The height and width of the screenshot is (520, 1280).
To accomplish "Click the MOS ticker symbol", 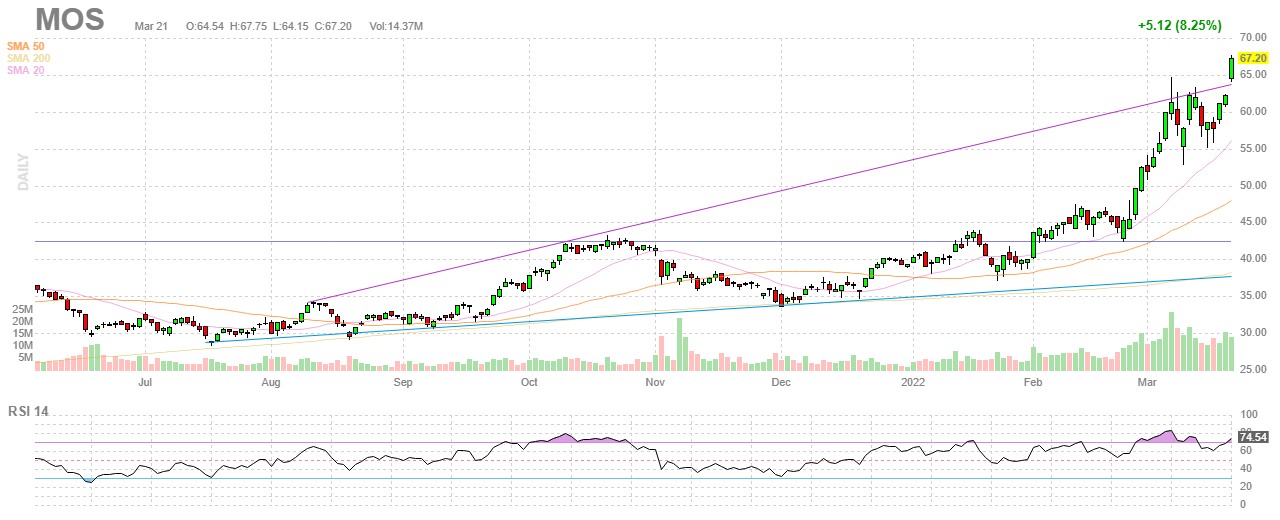I will [70, 19].
